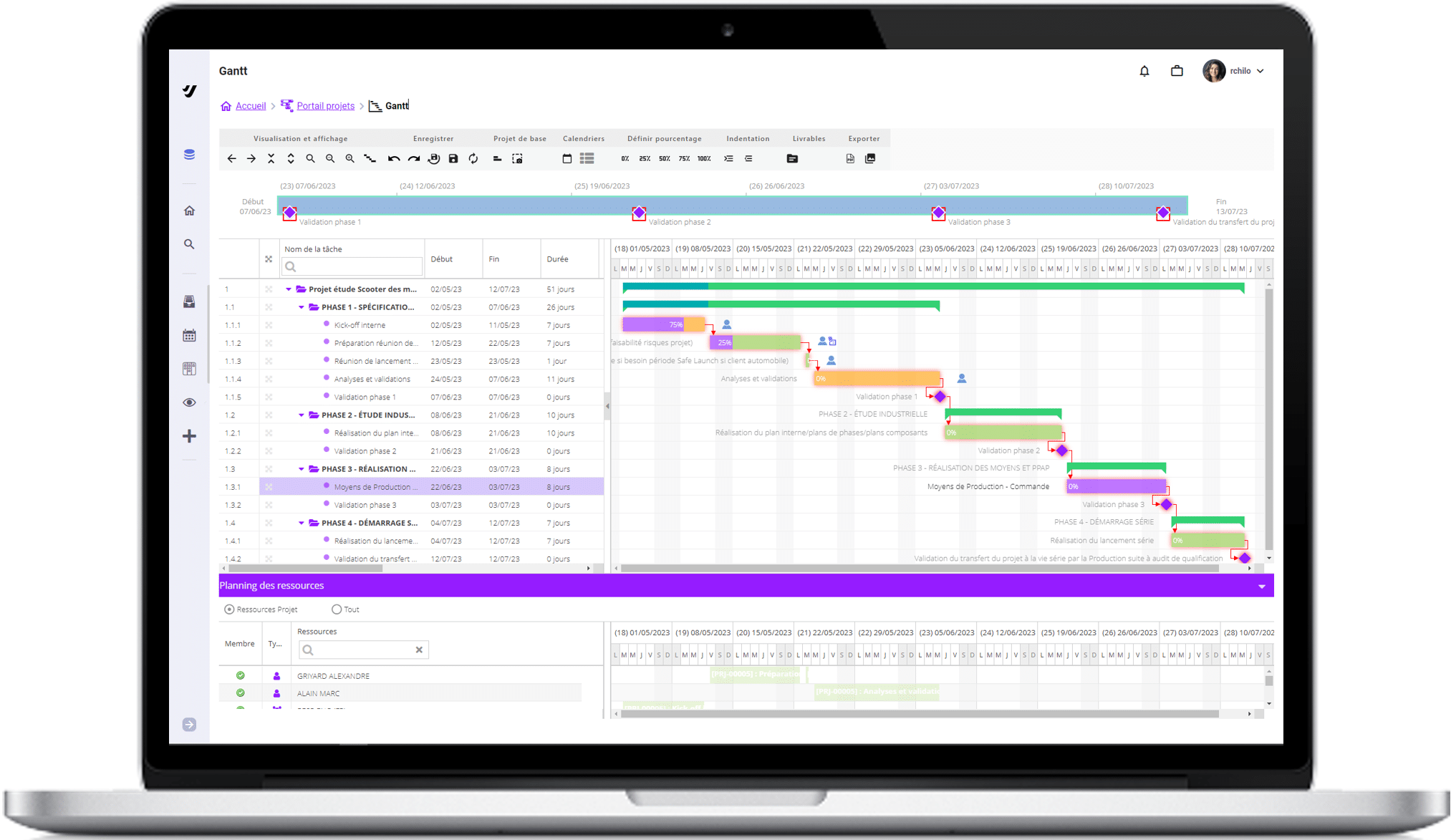
Task: Collapse the PHASE 1 - SPÉCIFICATION group
Action: [x=302, y=307]
